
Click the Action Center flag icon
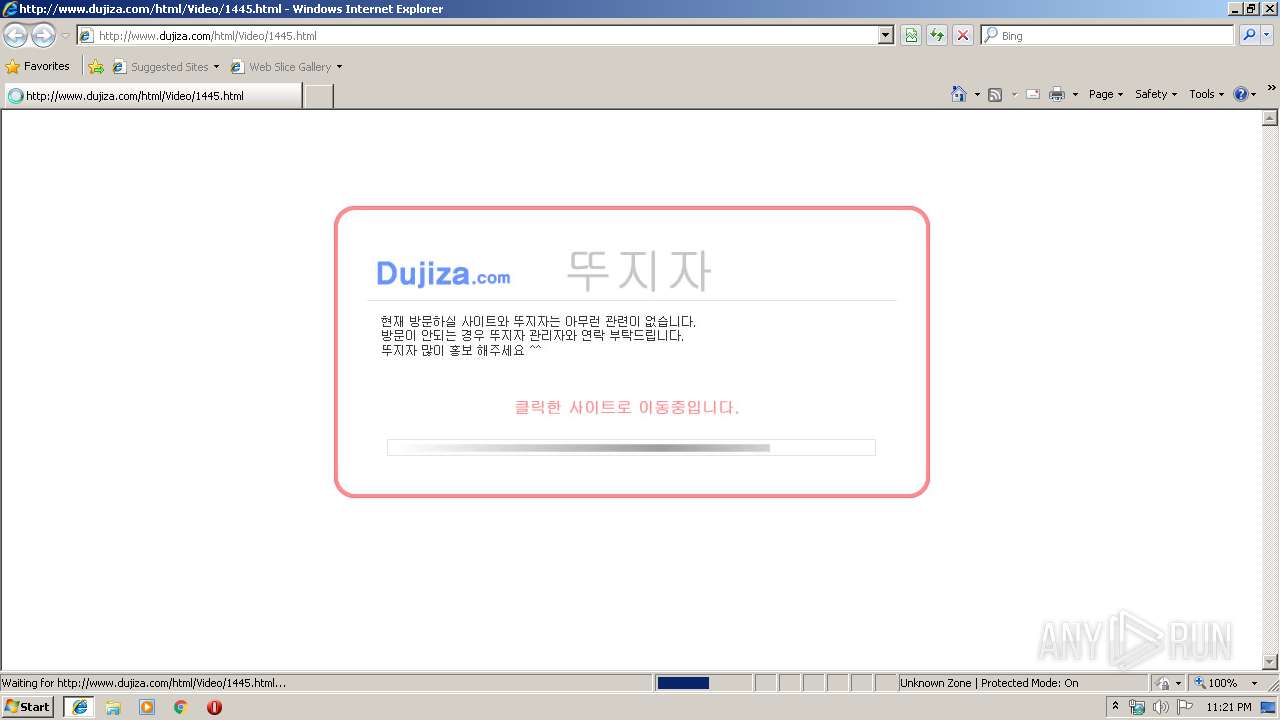click(1185, 707)
